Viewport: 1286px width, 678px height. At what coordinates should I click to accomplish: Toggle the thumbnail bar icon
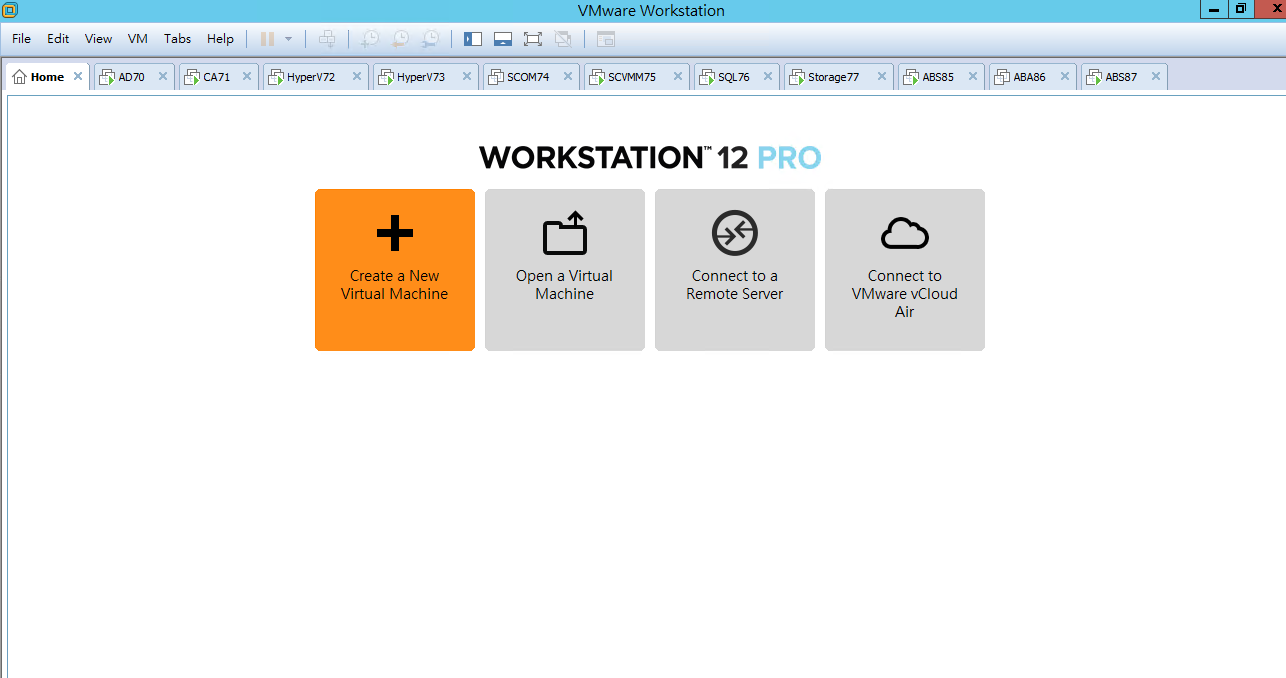point(503,39)
